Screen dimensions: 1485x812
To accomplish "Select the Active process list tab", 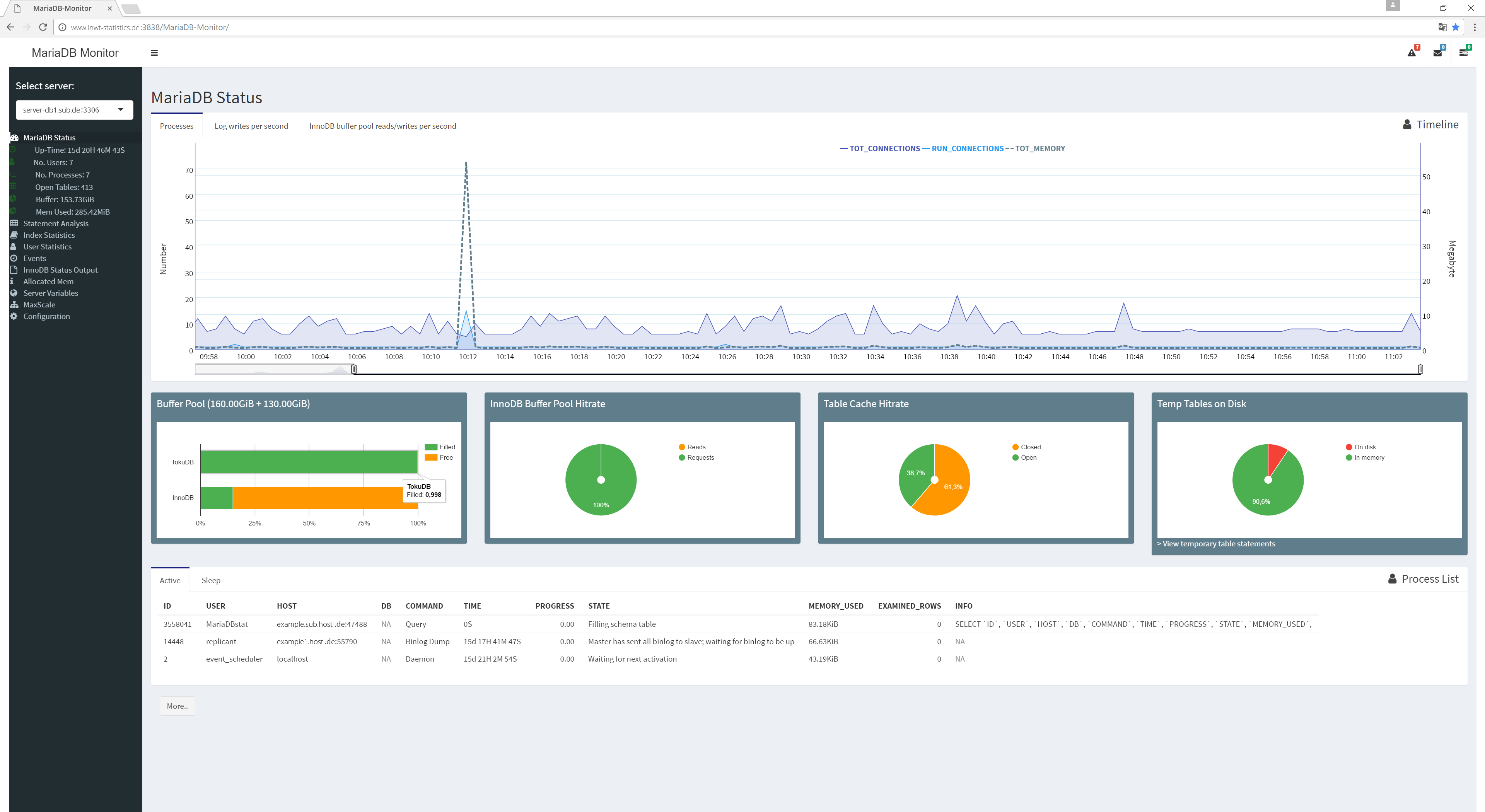I will pyautogui.click(x=170, y=580).
